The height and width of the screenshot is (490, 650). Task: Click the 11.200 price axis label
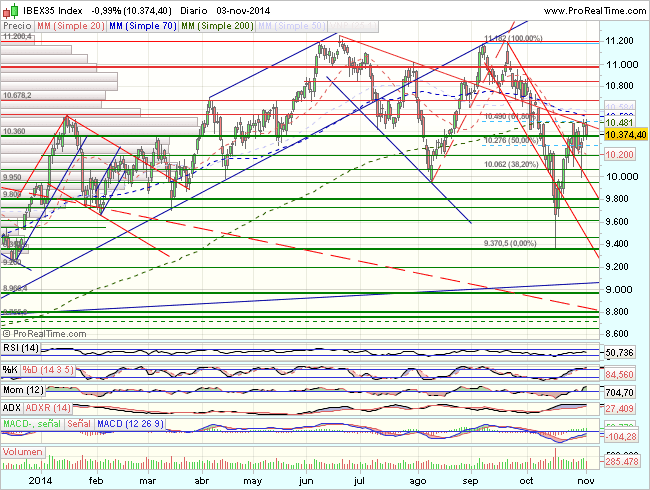[619, 41]
